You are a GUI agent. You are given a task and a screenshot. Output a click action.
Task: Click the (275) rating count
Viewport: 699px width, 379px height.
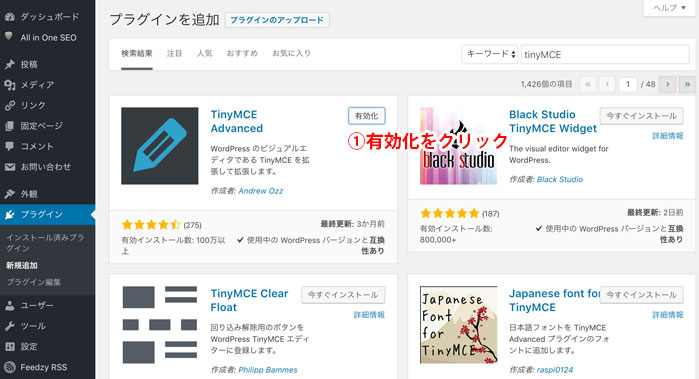coord(193,225)
